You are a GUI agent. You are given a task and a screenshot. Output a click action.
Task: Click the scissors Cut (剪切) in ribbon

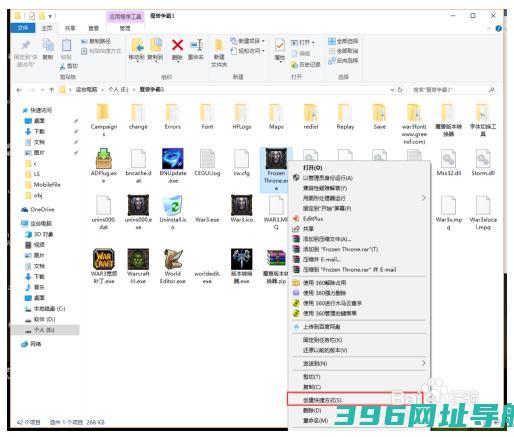(x=68, y=66)
